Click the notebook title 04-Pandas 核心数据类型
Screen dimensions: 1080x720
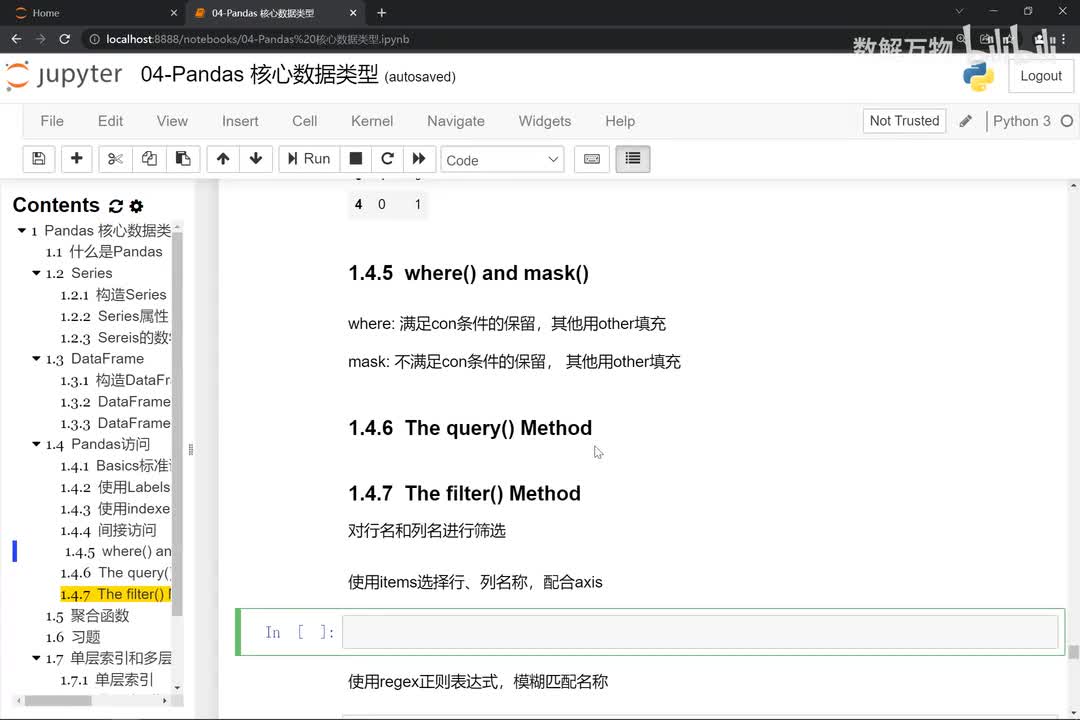tap(260, 74)
